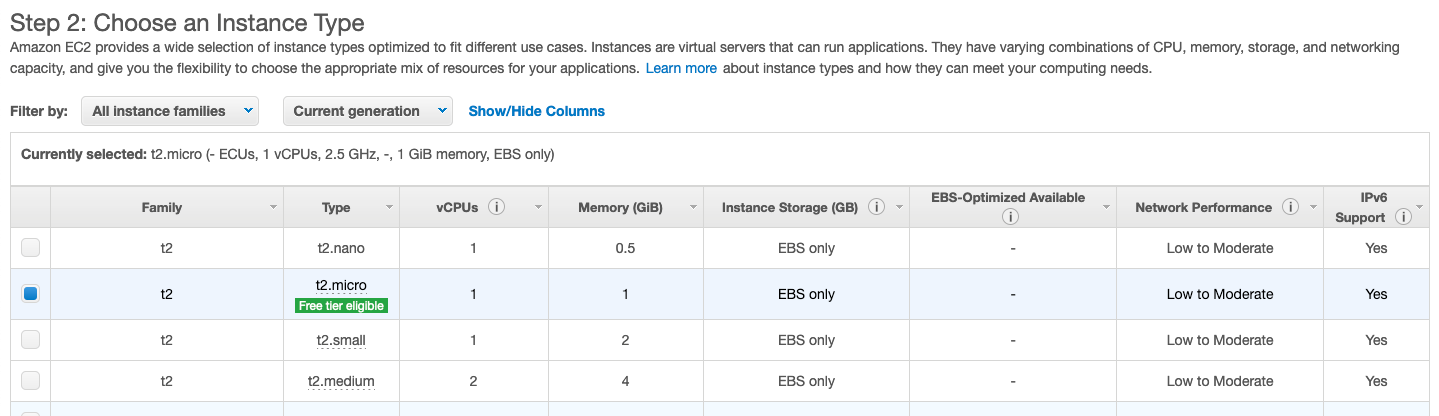The image size is (1439, 416).
Task: Click the Free tier eligible badge
Action: (x=341, y=306)
